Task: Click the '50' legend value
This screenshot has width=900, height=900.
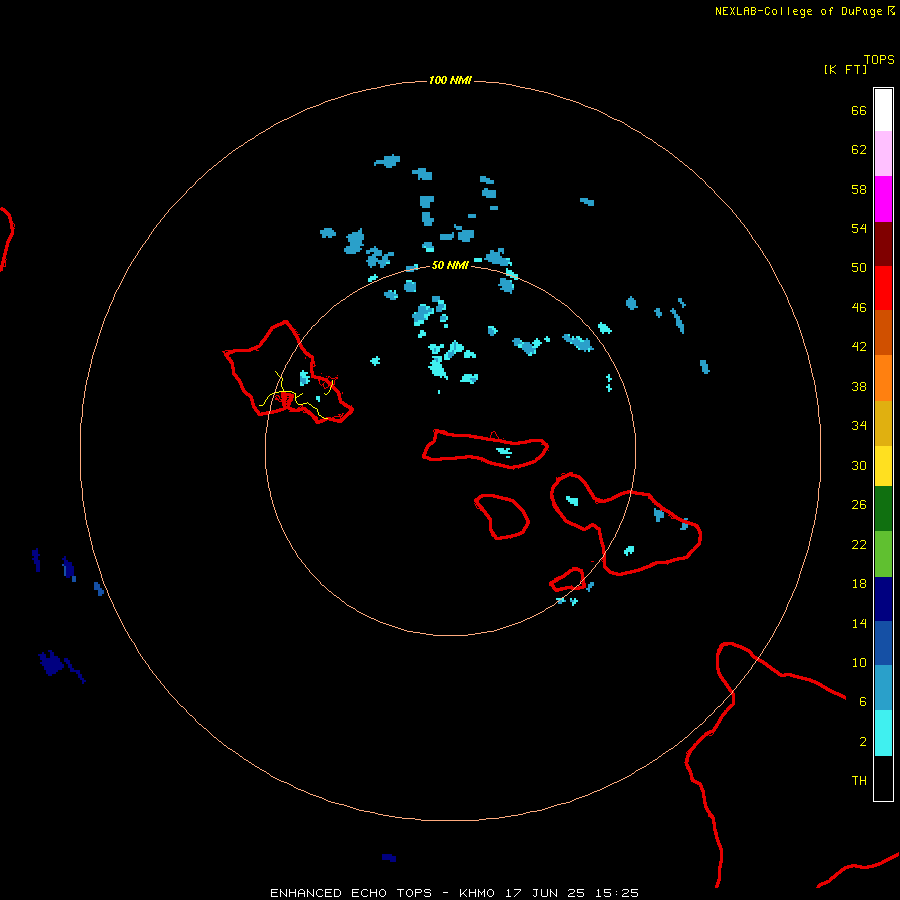Action: [x=859, y=268]
